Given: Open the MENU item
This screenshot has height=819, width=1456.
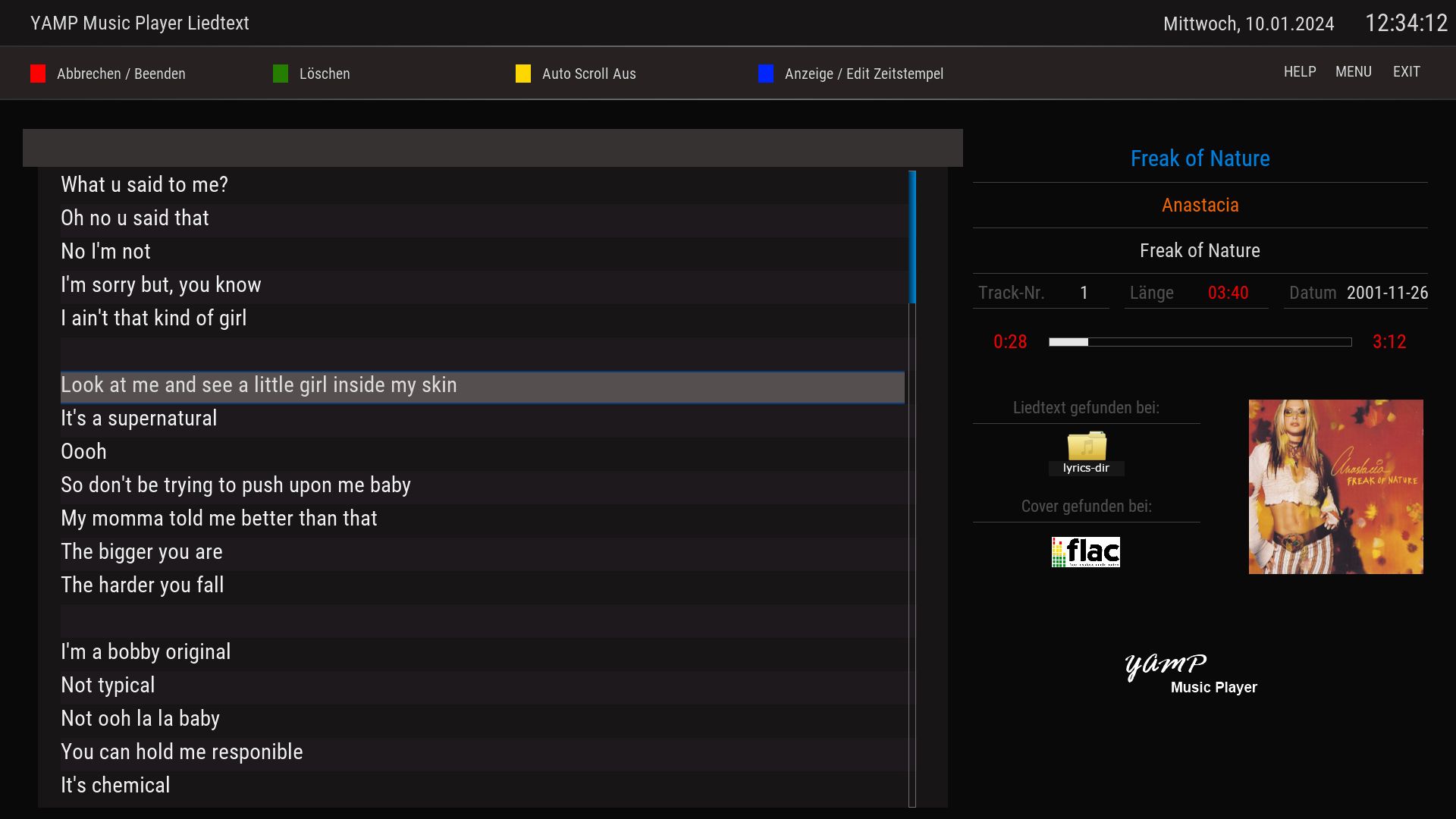Looking at the screenshot, I should (x=1353, y=72).
